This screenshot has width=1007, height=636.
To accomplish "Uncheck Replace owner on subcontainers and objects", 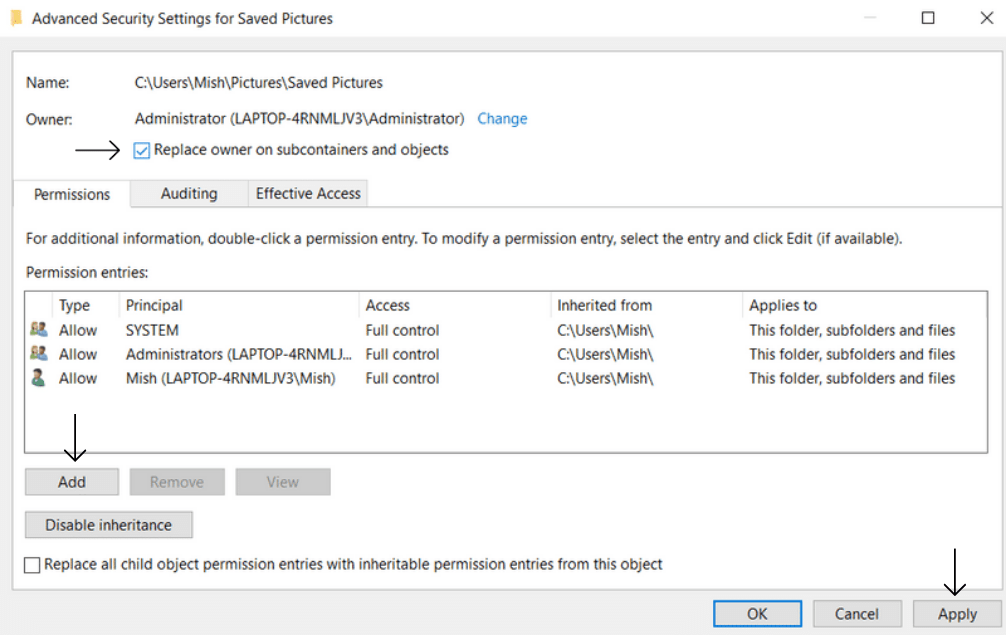I will pos(142,150).
